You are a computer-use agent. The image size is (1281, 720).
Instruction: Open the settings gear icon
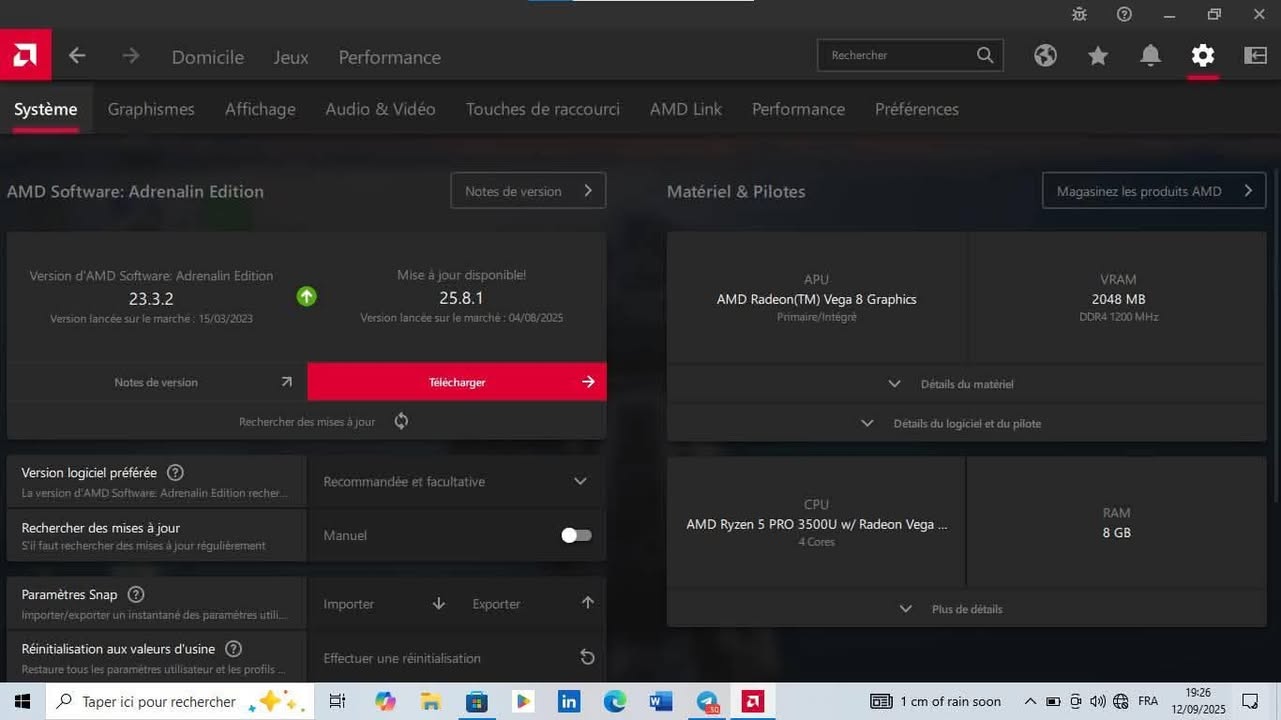pyautogui.click(x=1202, y=56)
